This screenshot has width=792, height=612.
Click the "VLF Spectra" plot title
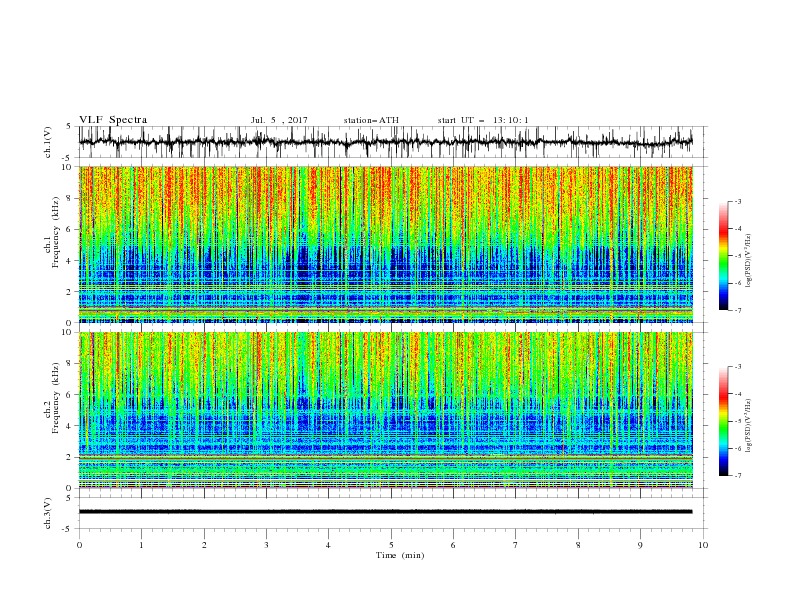click(x=113, y=120)
